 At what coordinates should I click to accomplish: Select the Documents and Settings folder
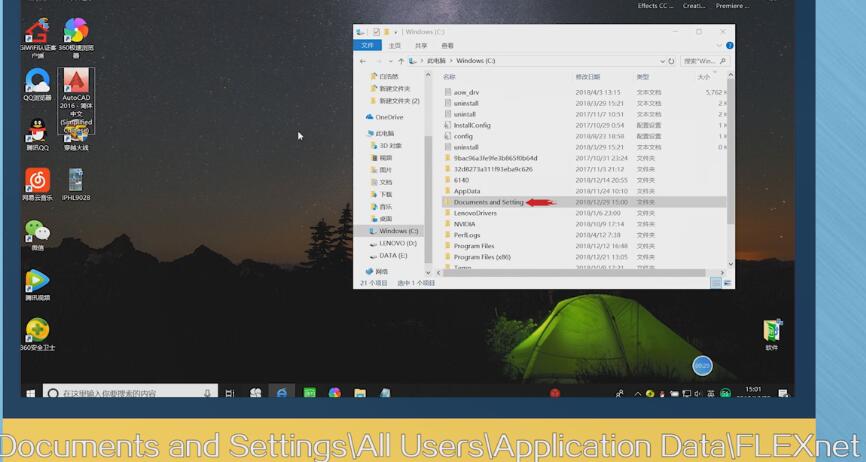point(488,202)
